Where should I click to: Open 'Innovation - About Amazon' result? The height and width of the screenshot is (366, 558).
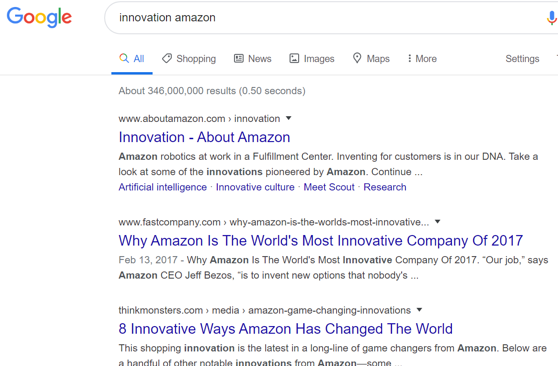point(204,137)
